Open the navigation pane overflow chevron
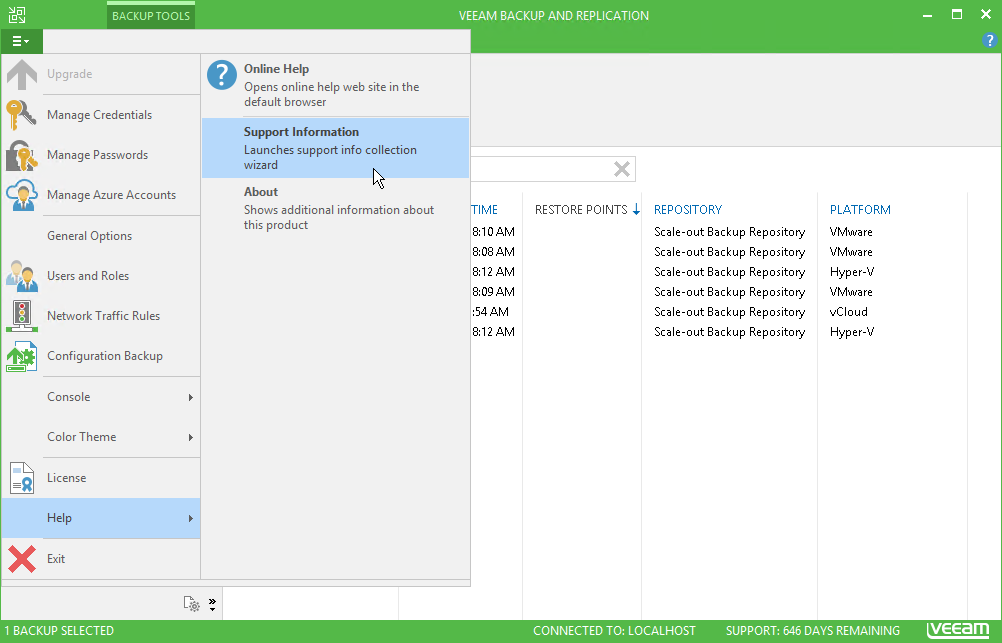1002x643 pixels. [x=212, y=604]
